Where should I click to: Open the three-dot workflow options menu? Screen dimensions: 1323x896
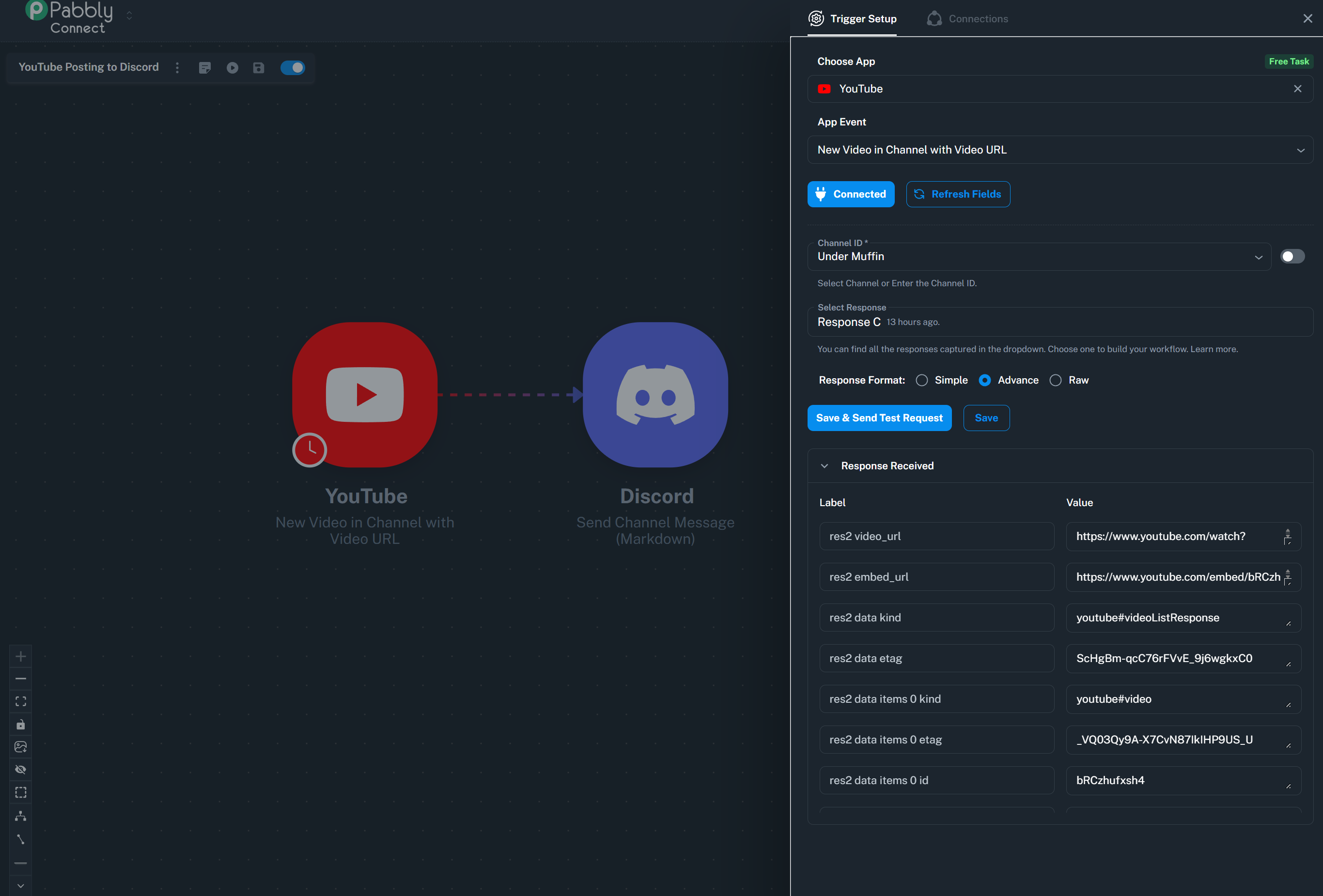[x=178, y=68]
